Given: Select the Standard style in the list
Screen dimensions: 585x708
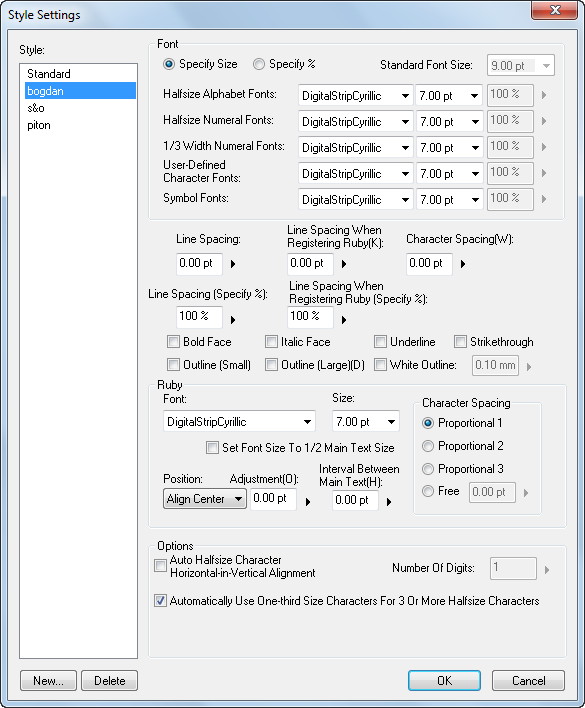Looking at the screenshot, I should 49,74.
